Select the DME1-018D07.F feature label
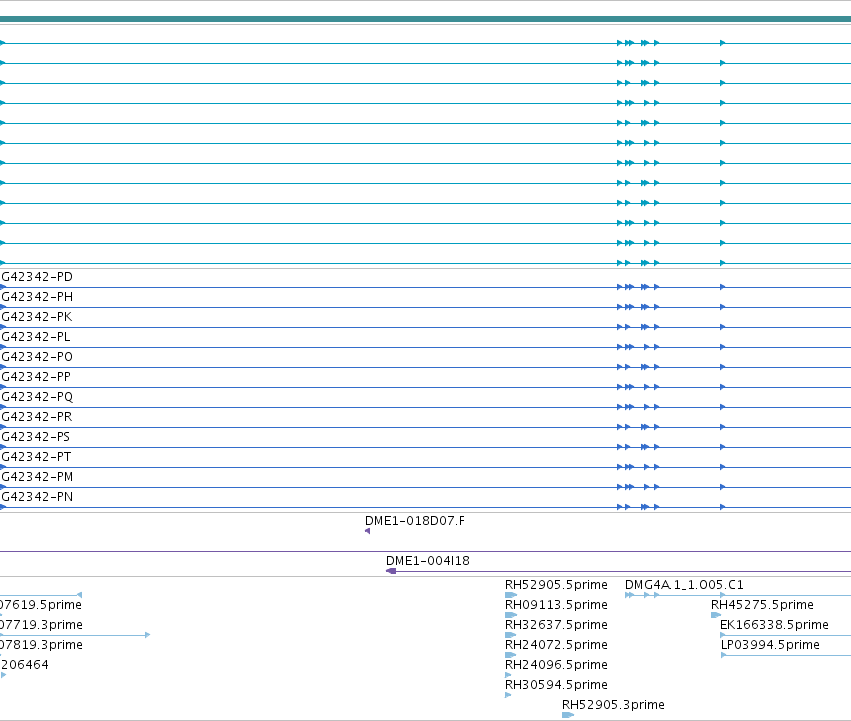The height and width of the screenshot is (721, 851). click(x=415, y=521)
